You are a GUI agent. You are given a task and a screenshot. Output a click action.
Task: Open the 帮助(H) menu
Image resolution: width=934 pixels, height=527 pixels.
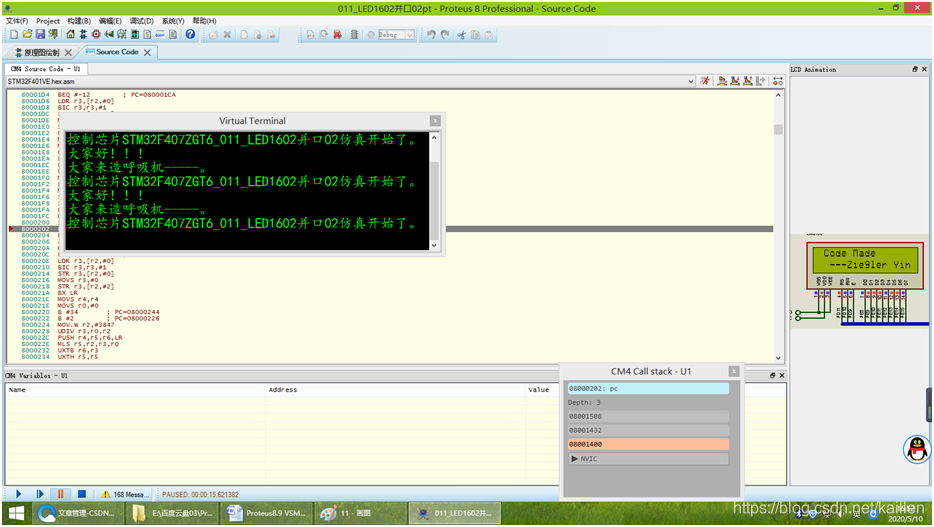[204, 21]
